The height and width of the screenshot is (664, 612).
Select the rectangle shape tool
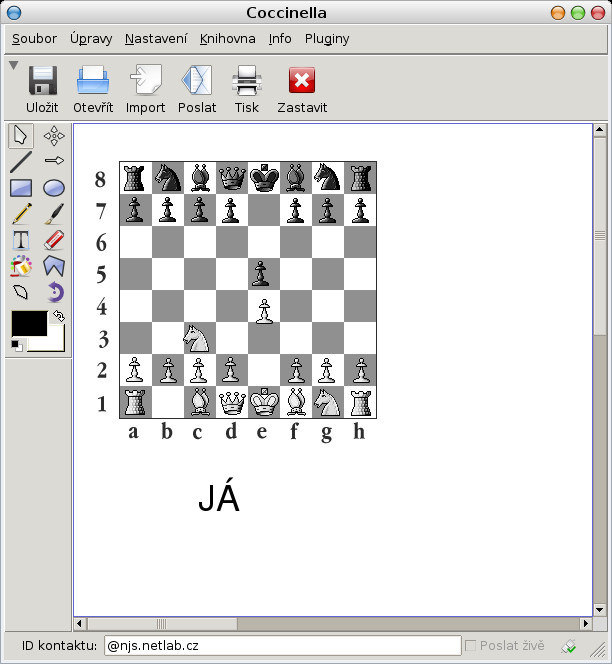click(21, 188)
